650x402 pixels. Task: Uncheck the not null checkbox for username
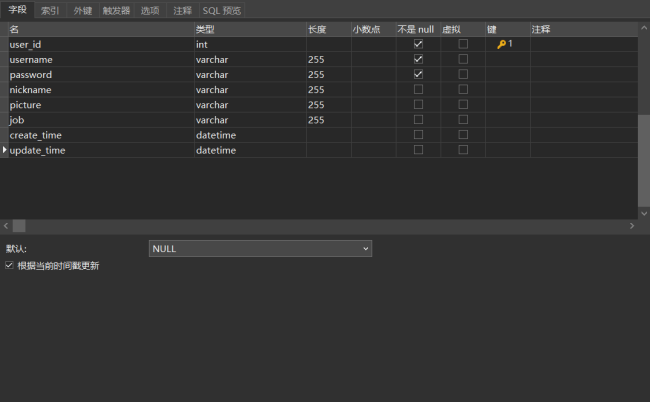[418, 59]
